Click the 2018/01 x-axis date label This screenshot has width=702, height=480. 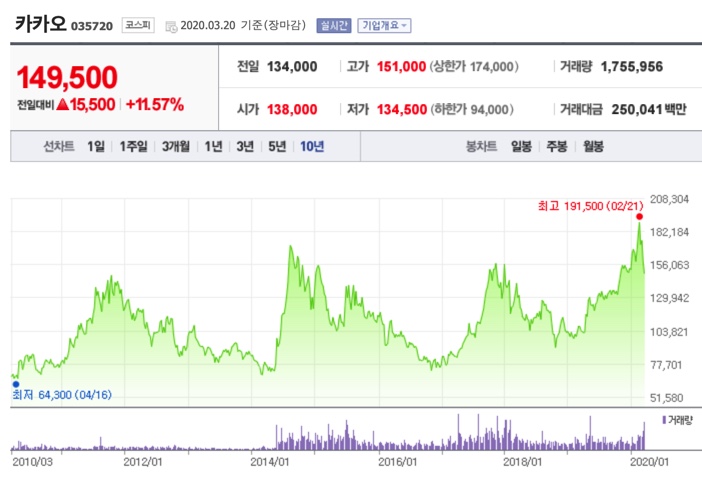[522, 462]
